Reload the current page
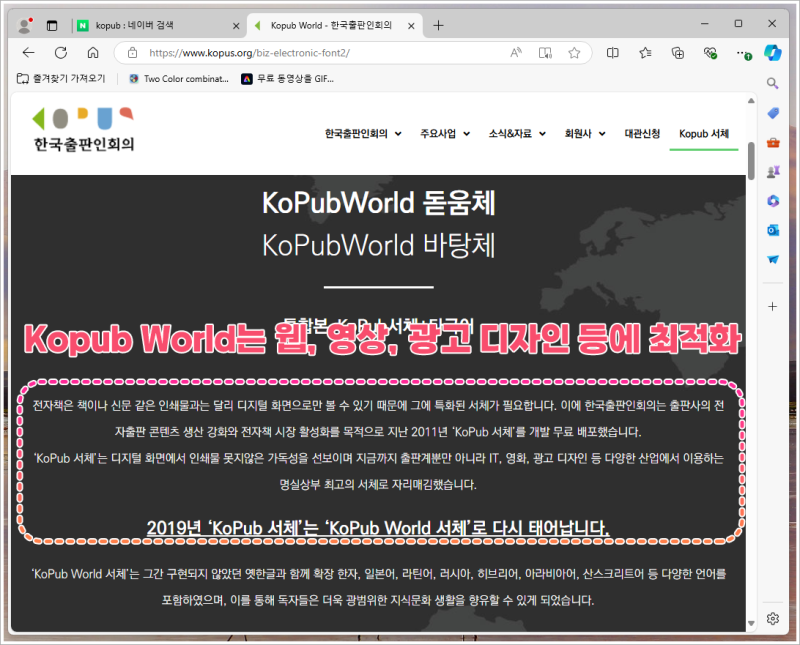This screenshot has width=800, height=645. tap(61, 53)
